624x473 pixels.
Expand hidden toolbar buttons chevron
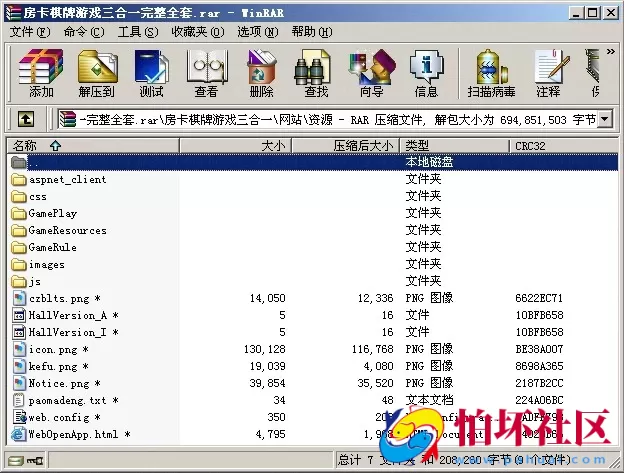(x=610, y=52)
